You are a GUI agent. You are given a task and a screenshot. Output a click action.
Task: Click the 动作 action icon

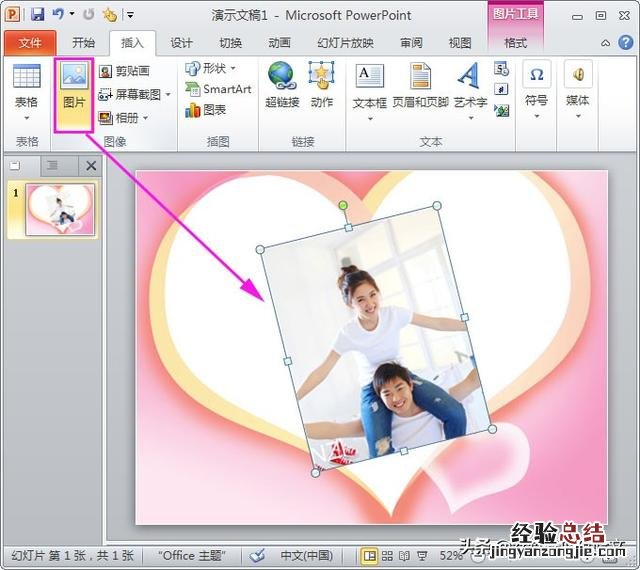coord(321,85)
